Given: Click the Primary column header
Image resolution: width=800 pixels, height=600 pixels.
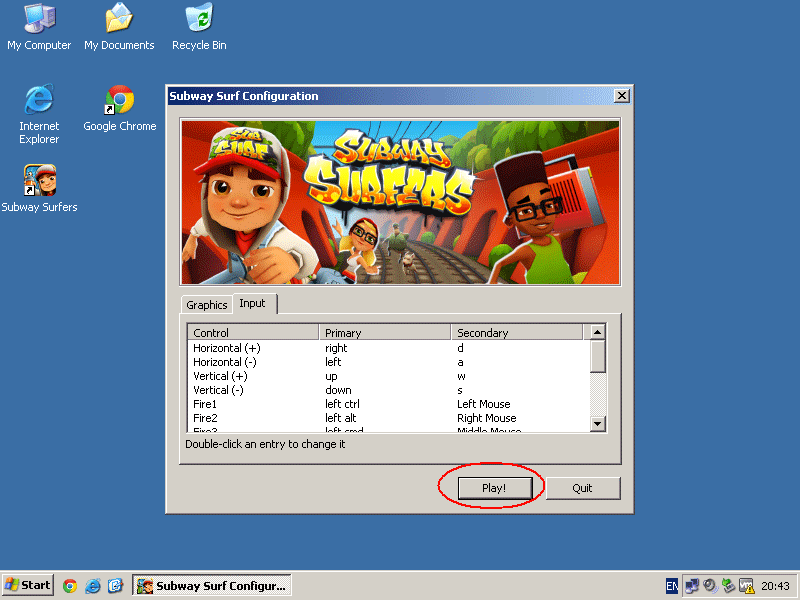Looking at the screenshot, I should coord(385,333).
